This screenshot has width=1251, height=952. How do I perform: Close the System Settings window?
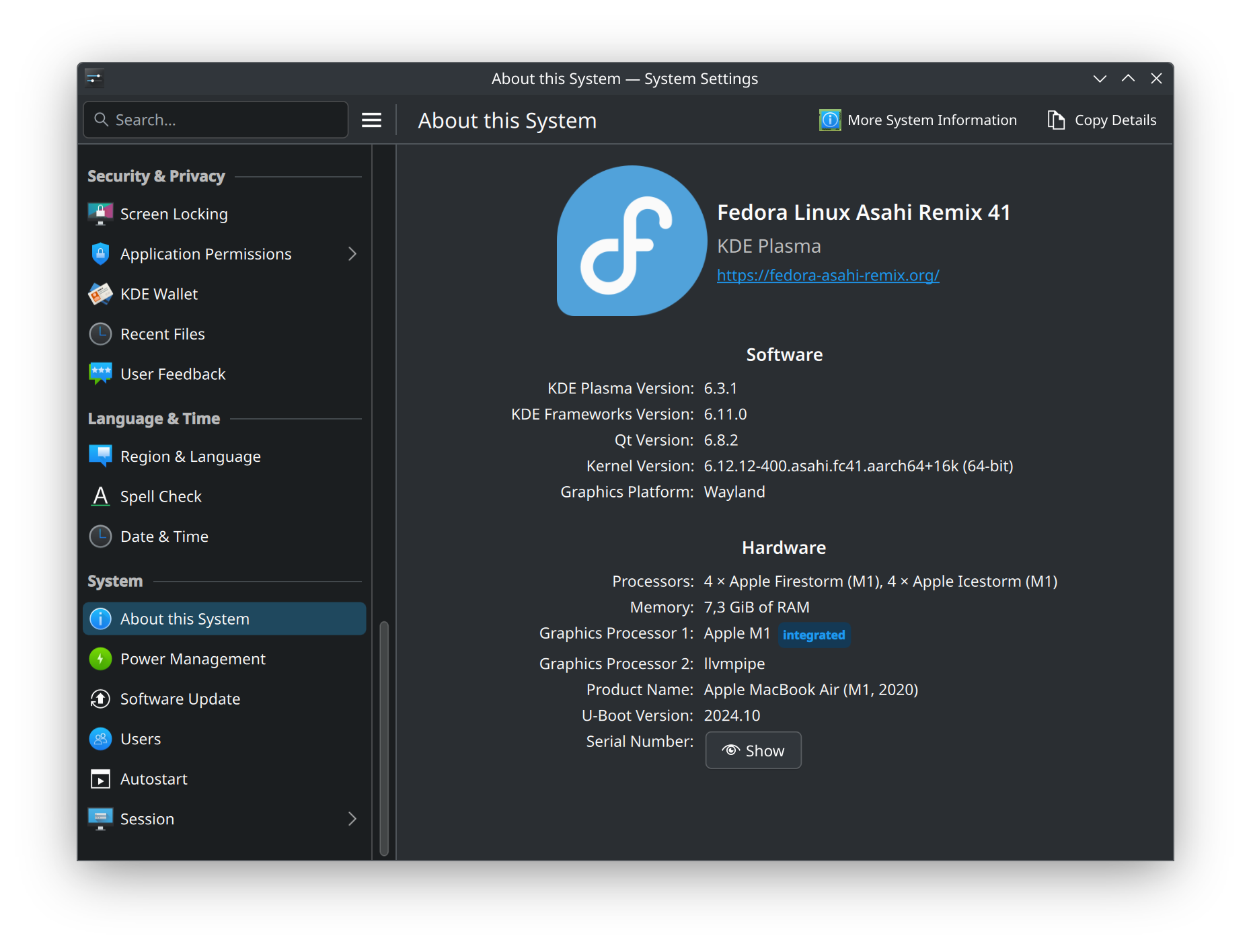(x=1156, y=79)
